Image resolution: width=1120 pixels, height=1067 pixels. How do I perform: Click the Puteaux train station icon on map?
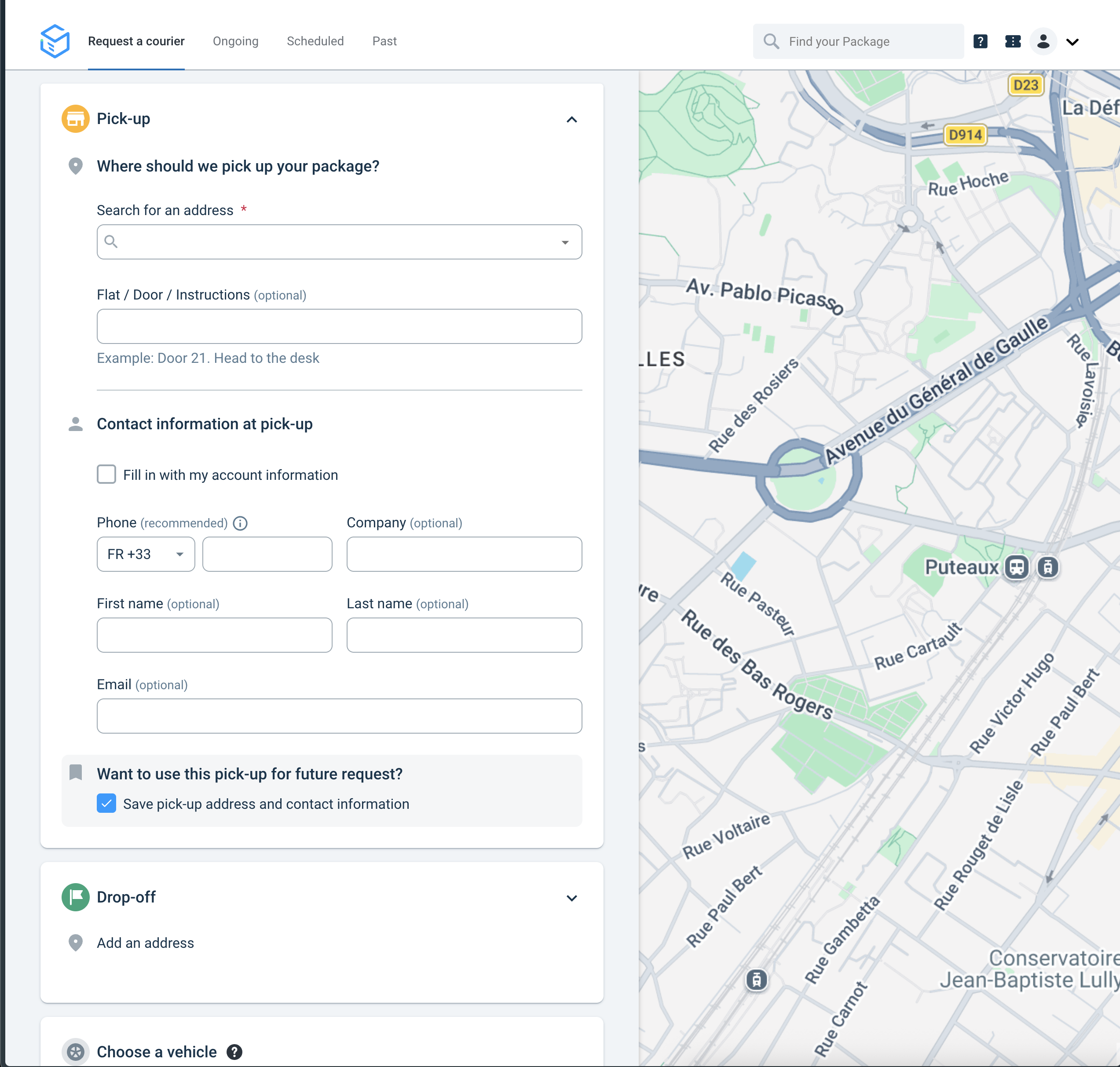click(x=1048, y=567)
